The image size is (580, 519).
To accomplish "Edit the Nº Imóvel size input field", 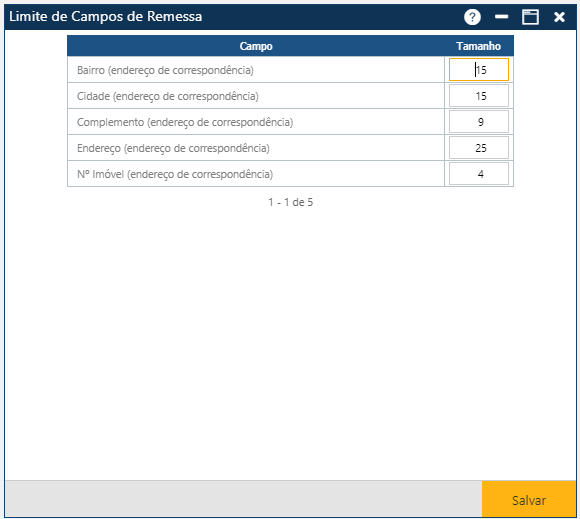I will [479, 173].
